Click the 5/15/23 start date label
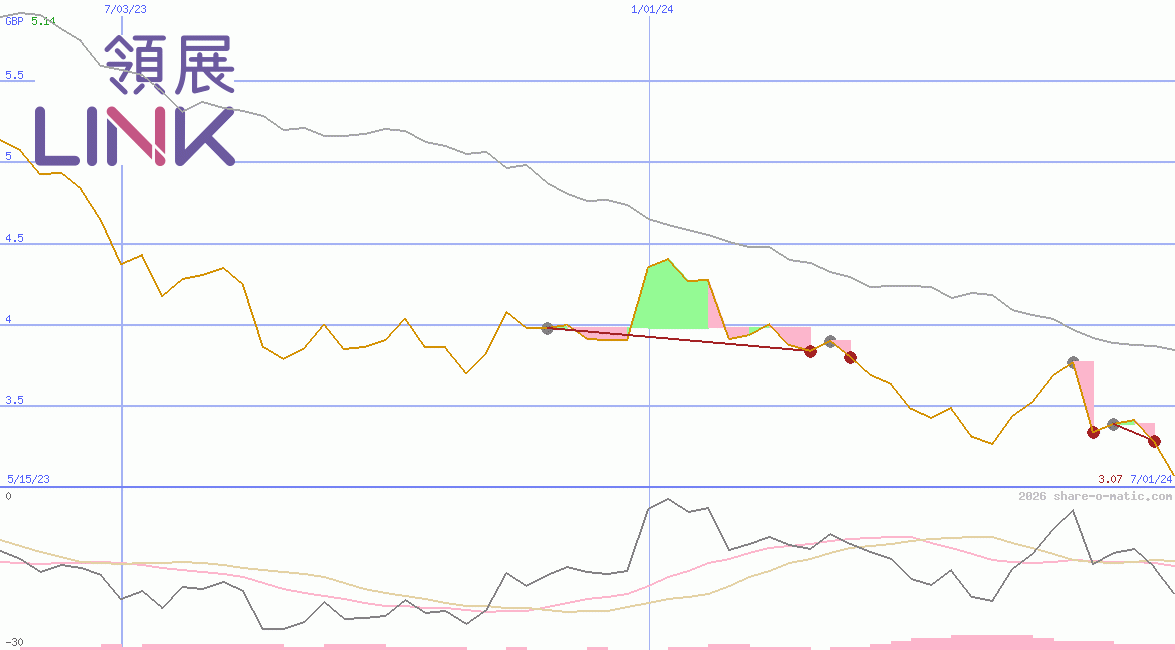Viewport: 1175px width, 650px height. click(28, 478)
